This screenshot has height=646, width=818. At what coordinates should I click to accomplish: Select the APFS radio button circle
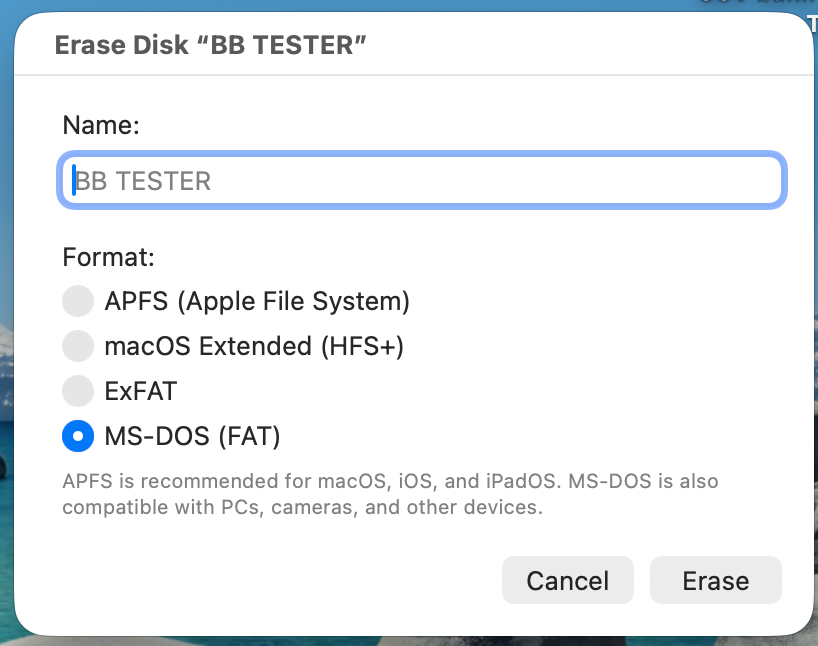[x=78, y=301]
